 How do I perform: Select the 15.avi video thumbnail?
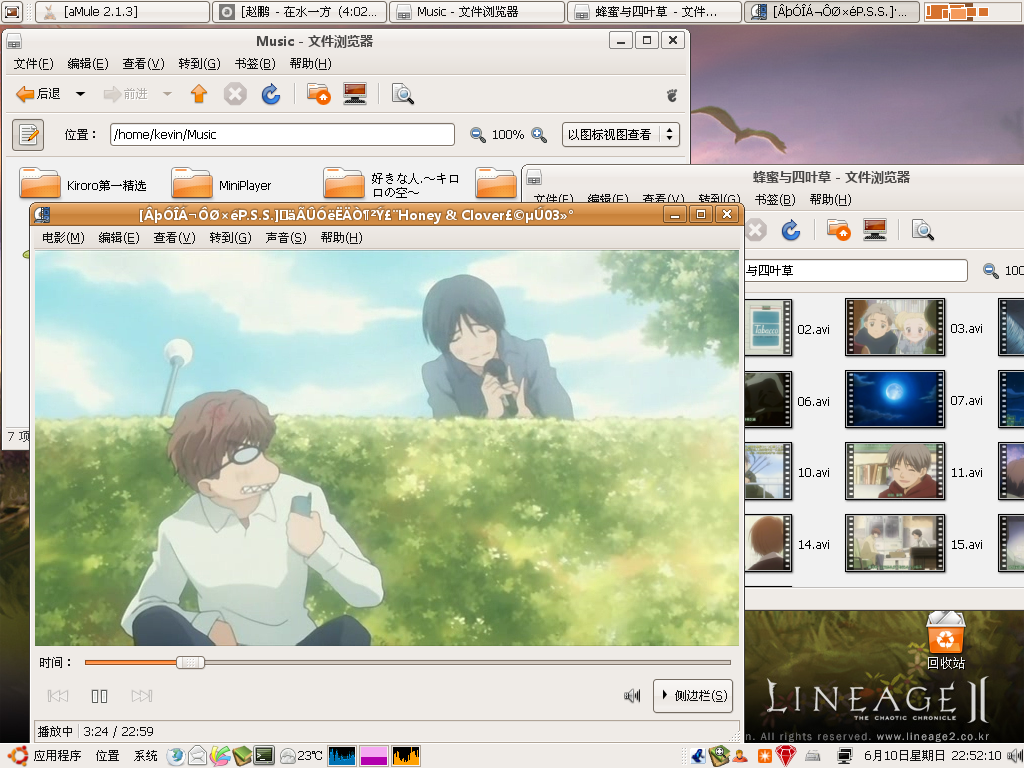[x=895, y=543]
